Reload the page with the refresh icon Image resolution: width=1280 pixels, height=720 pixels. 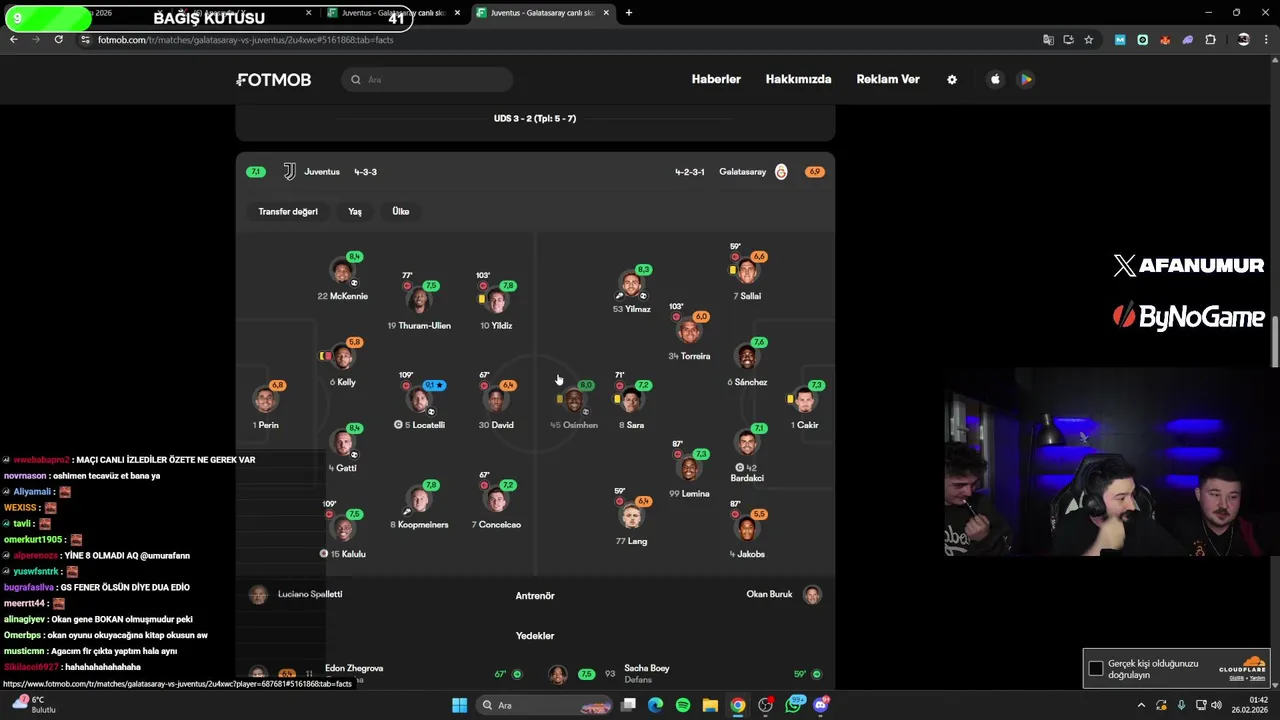(58, 39)
